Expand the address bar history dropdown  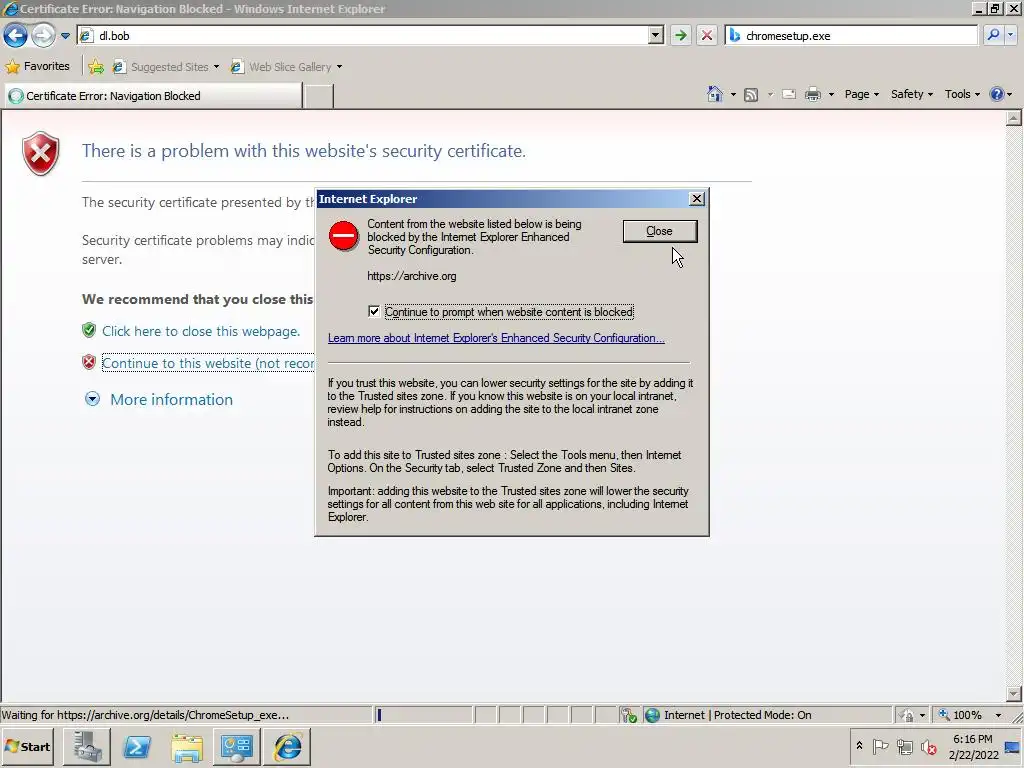(x=656, y=35)
